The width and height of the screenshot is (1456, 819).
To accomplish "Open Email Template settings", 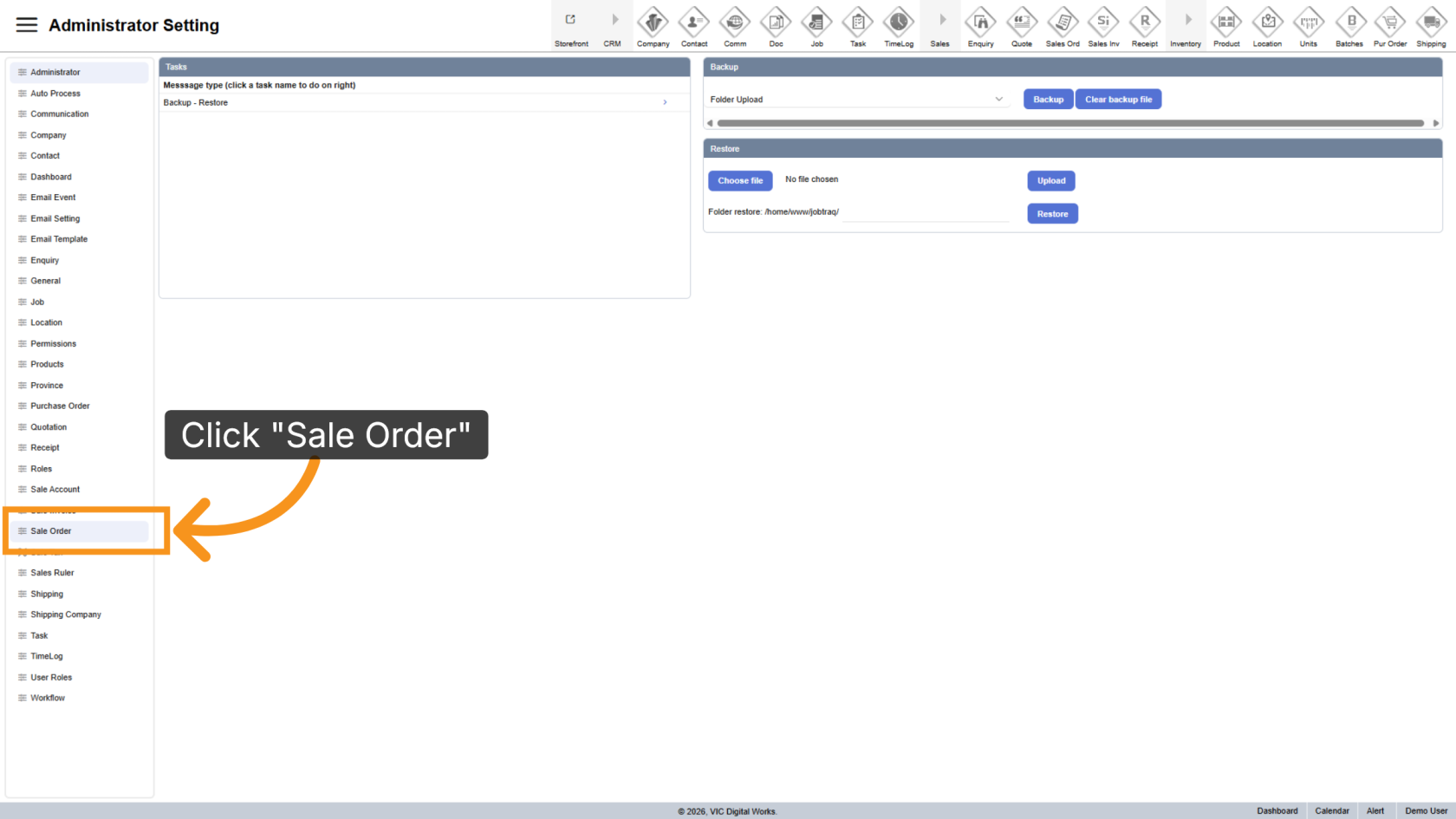I will pos(79,239).
